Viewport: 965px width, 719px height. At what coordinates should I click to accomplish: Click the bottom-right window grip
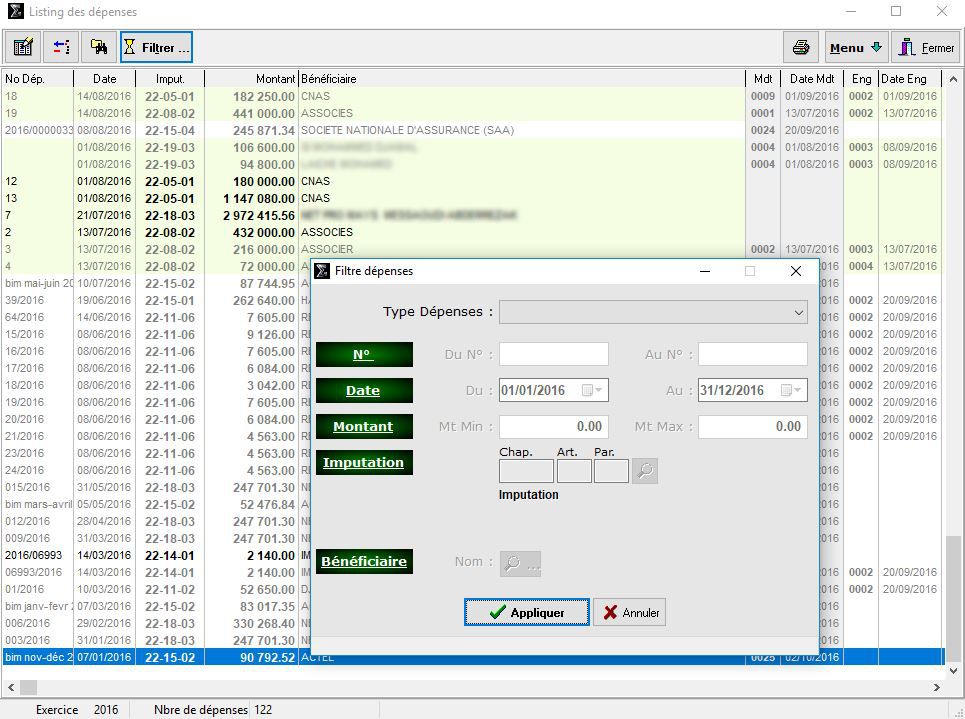pos(957,712)
